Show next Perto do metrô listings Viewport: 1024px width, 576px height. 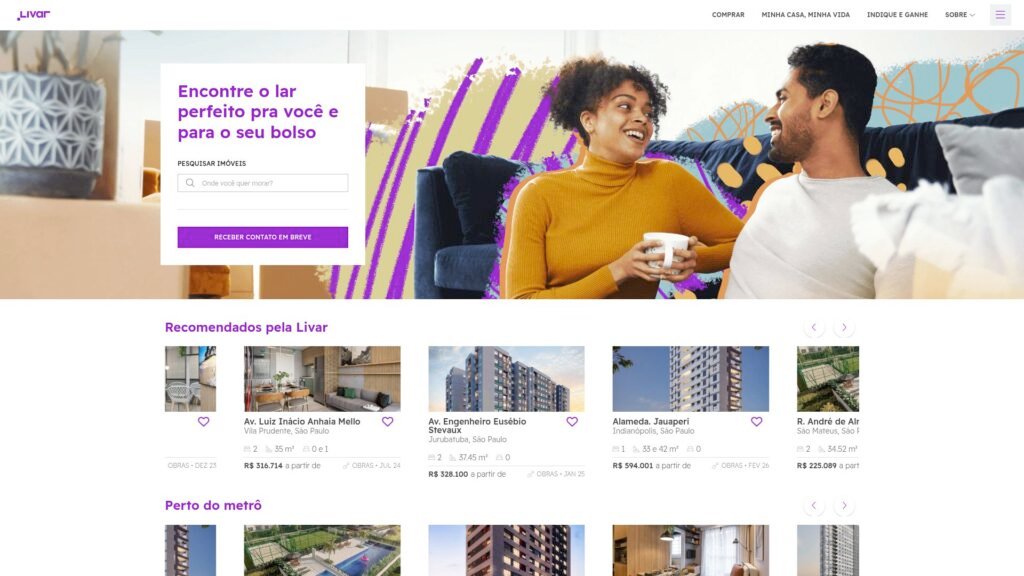click(844, 505)
